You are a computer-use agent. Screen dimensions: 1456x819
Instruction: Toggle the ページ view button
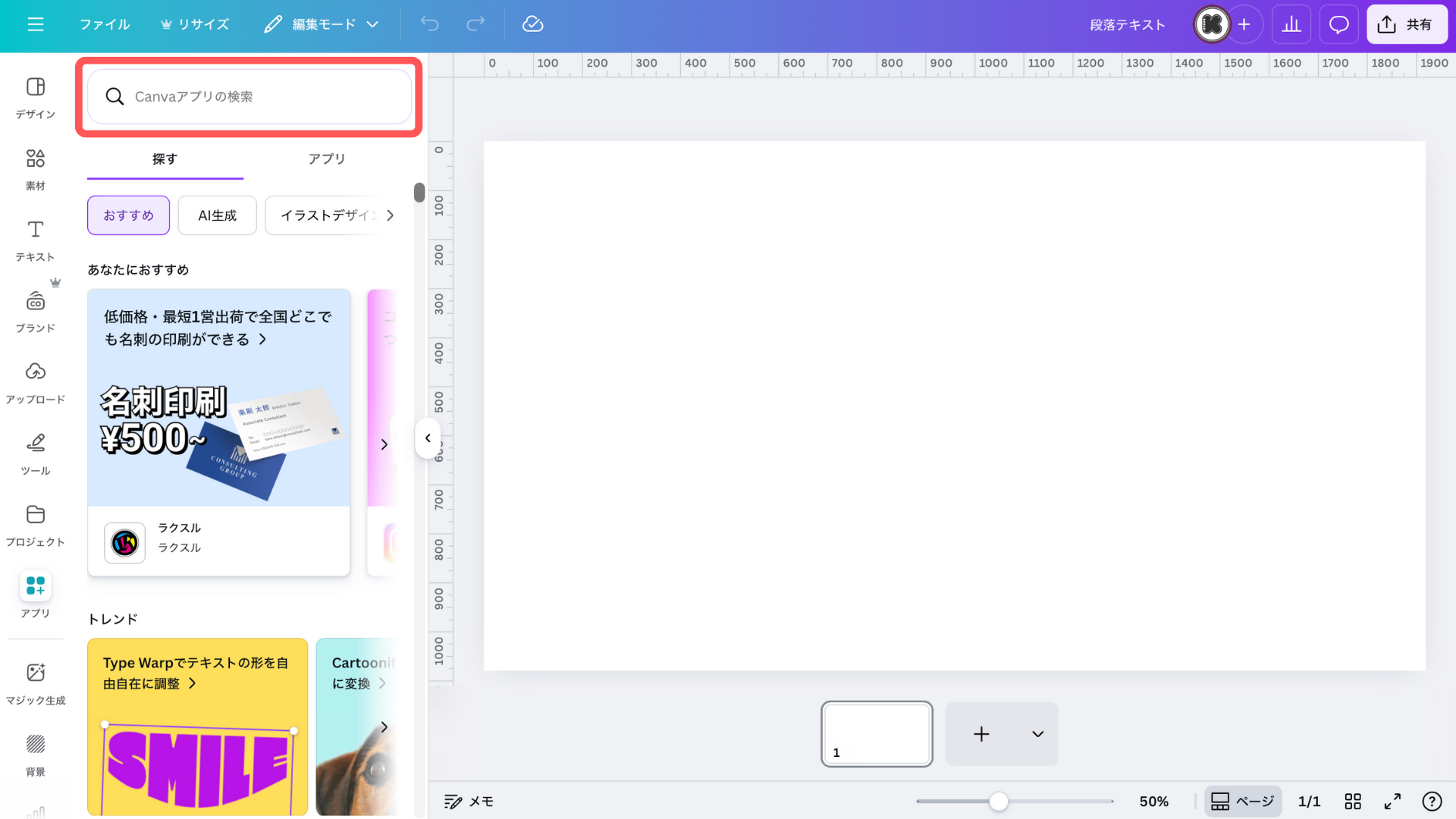(1243, 802)
